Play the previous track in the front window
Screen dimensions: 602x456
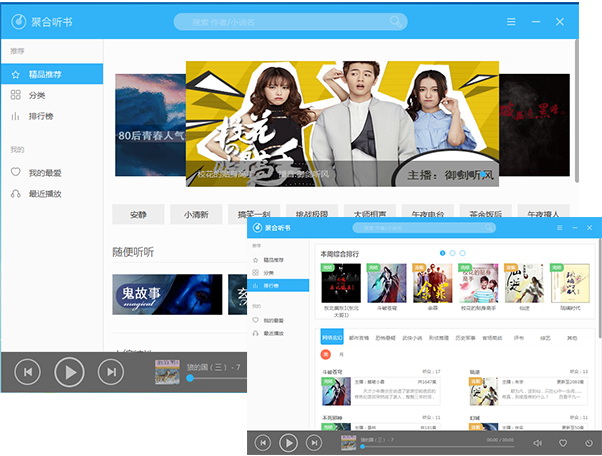[x=263, y=443]
